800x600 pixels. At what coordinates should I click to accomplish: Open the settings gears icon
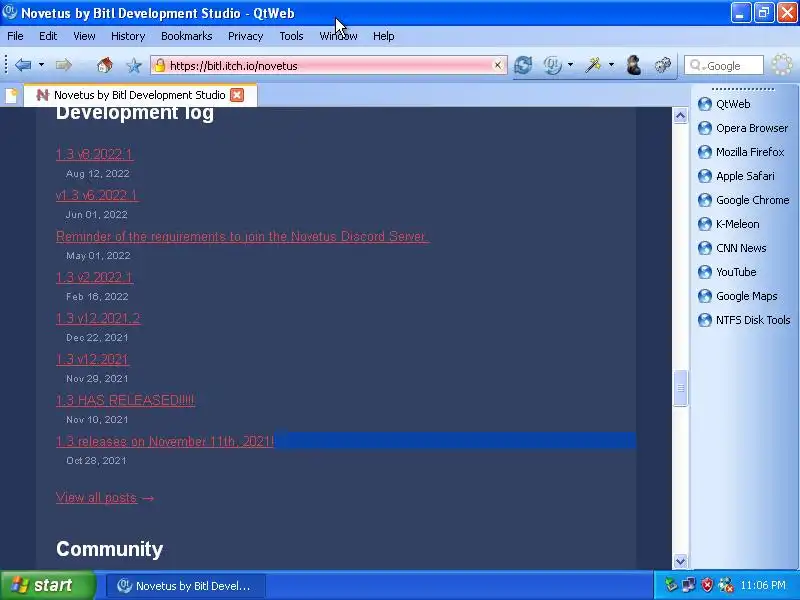pos(663,65)
